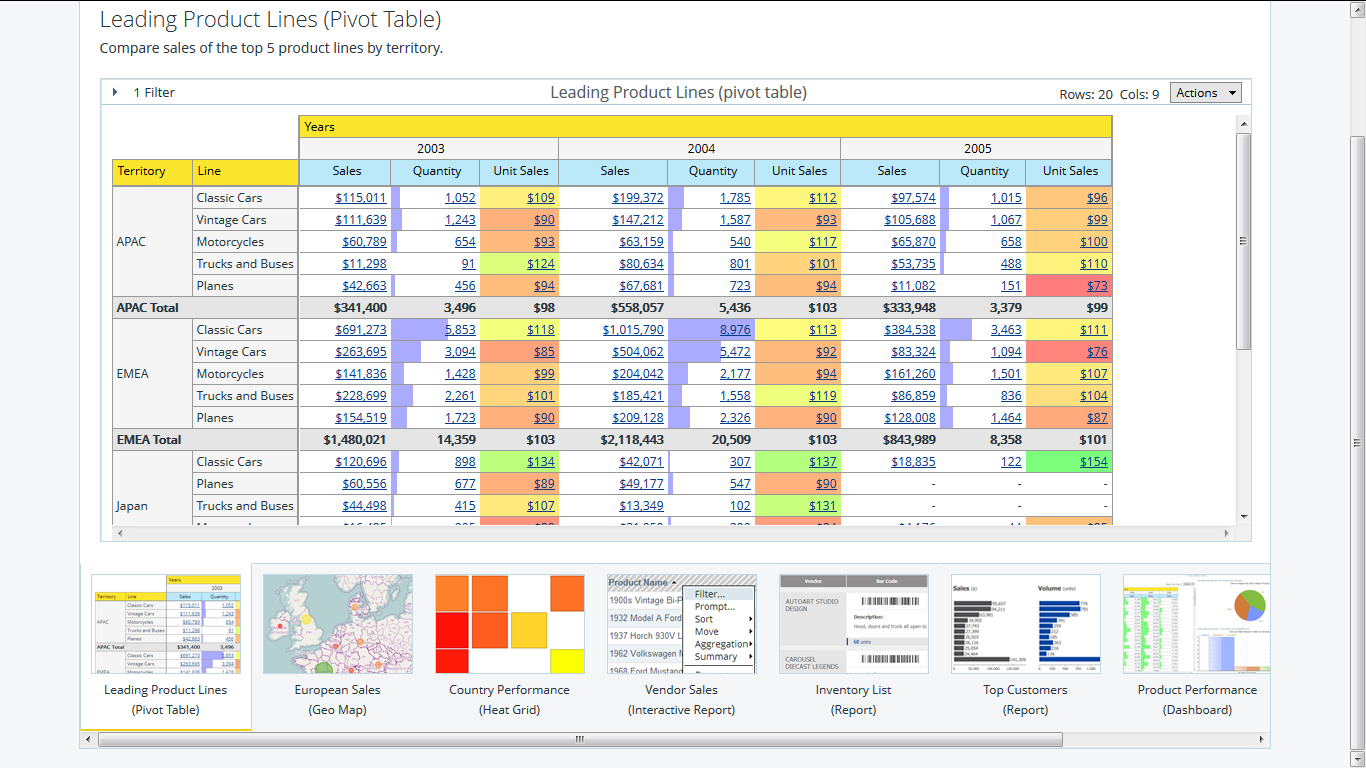Click the 5,853 quantity link
Image resolution: width=1366 pixels, height=768 pixels.
click(461, 330)
